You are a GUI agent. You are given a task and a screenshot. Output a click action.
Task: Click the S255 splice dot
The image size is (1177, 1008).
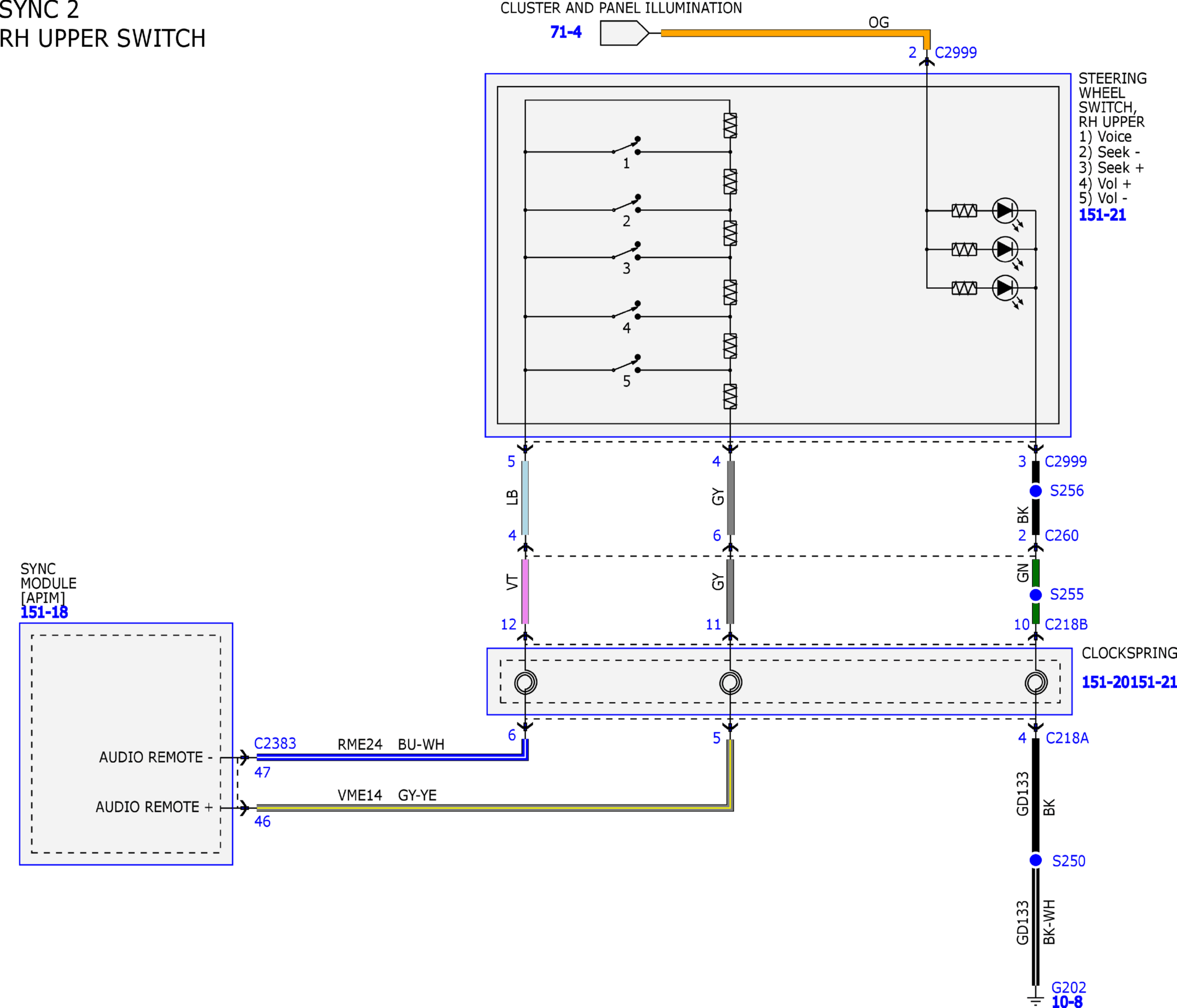tap(1036, 594)
